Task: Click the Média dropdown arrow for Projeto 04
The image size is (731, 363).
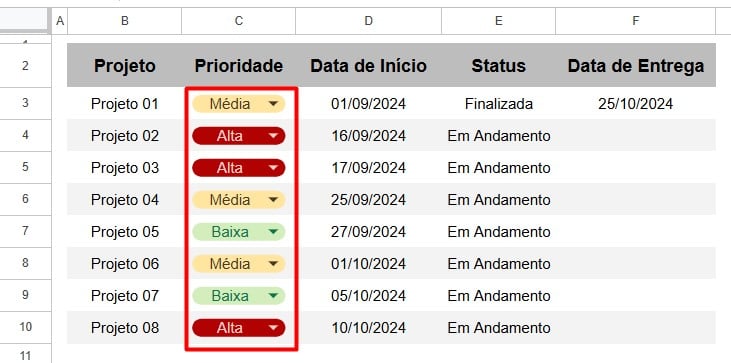Action: click(x=273, y=200)
